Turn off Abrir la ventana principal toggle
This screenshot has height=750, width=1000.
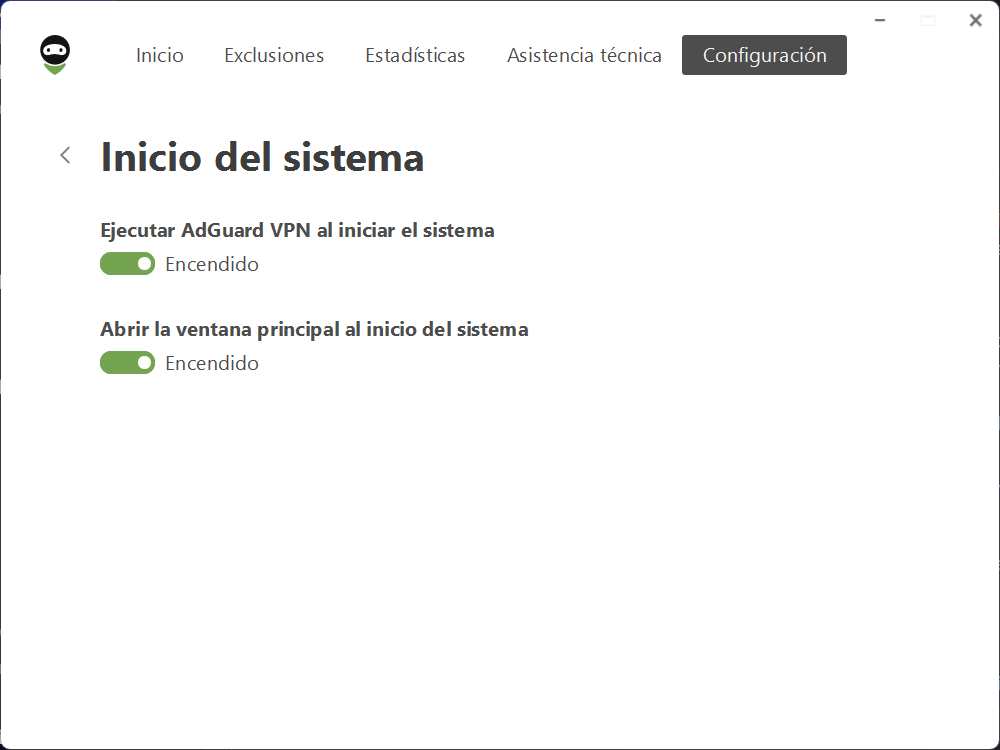tap(128, 363)
